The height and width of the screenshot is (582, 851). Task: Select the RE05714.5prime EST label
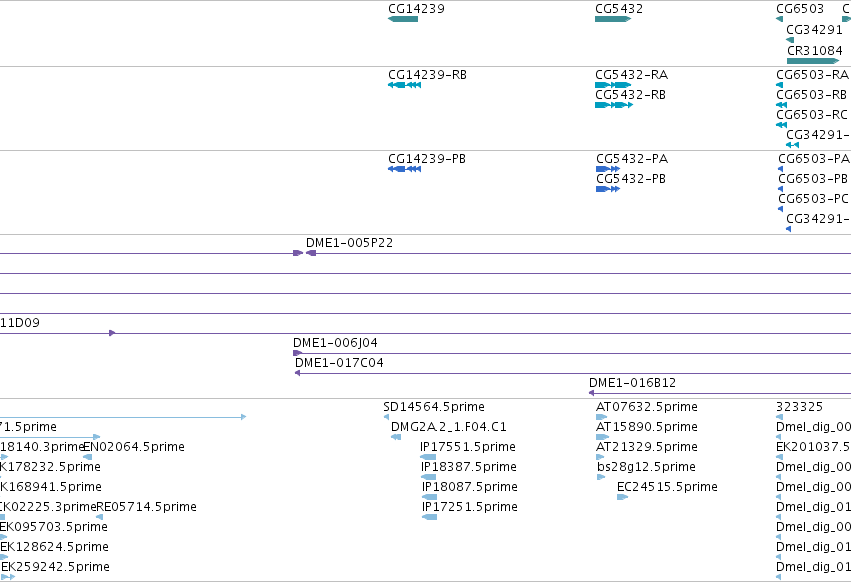(147, 507)
